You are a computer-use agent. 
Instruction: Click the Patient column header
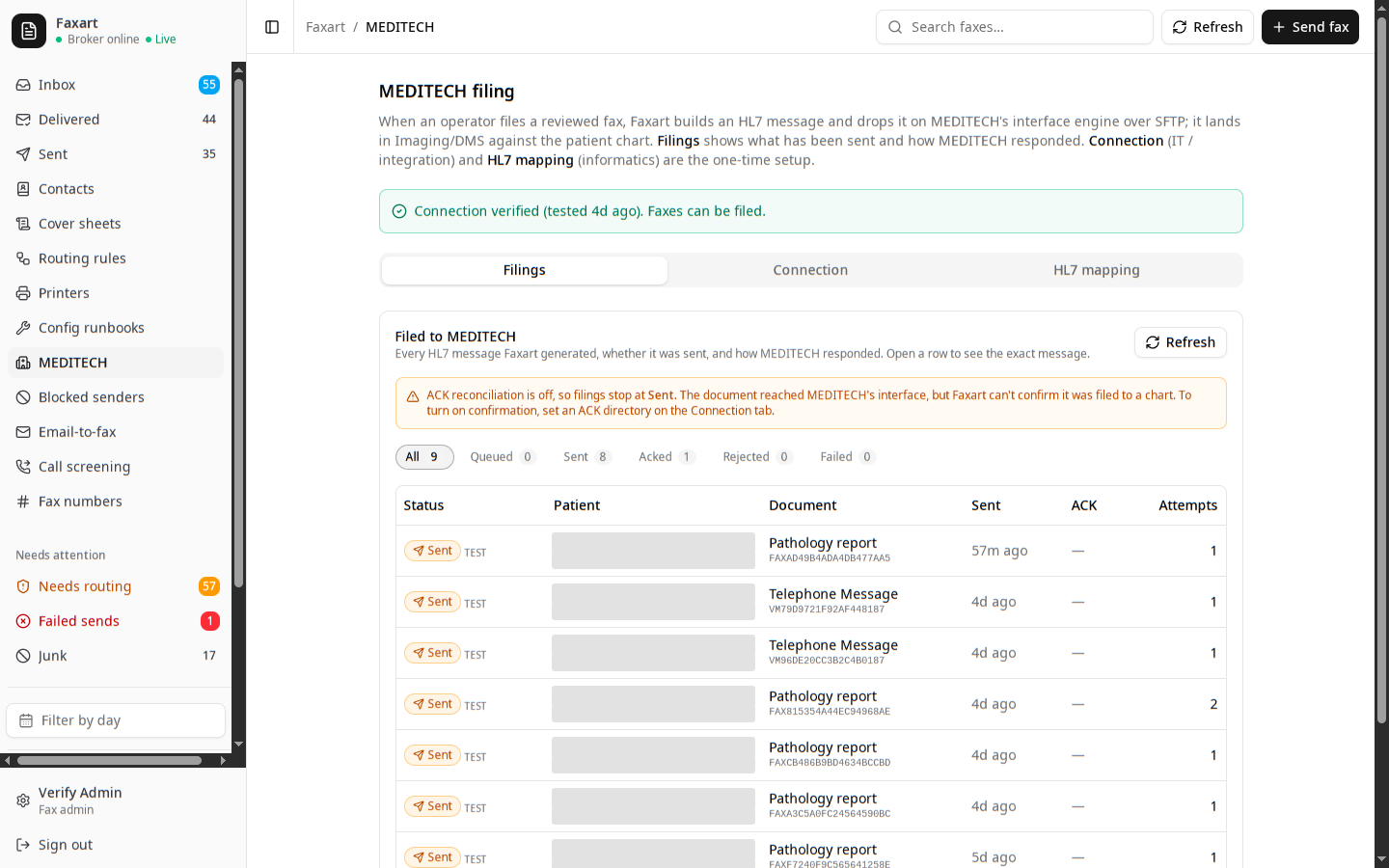(577, 505)
